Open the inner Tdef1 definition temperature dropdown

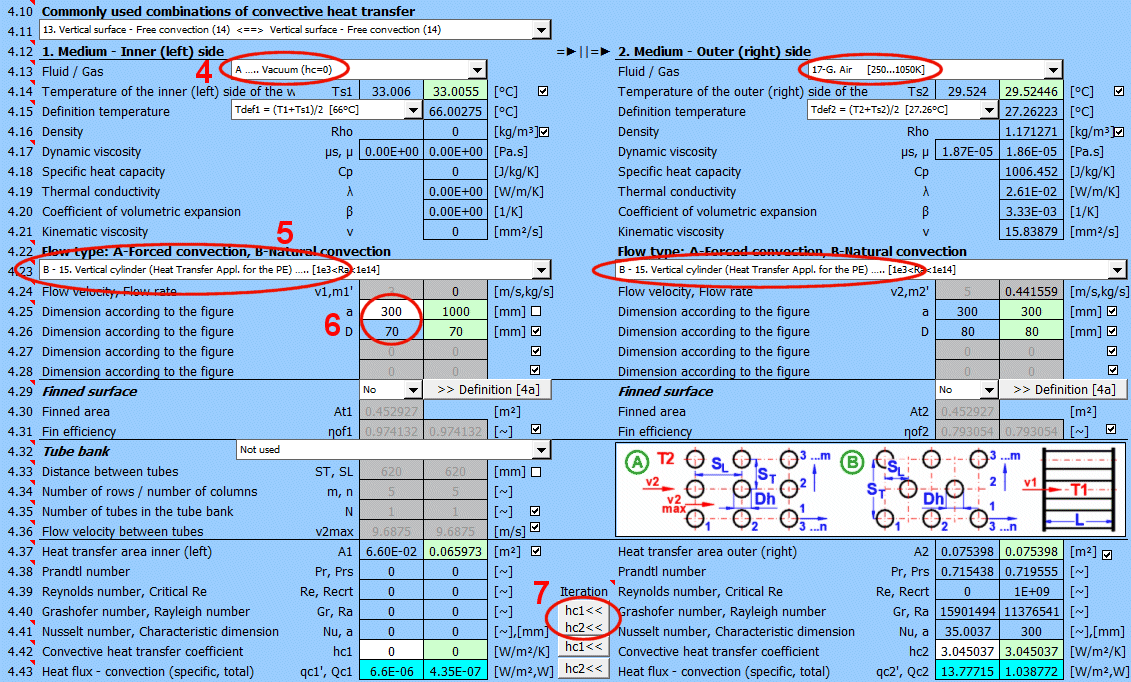[x=411, y=110]
